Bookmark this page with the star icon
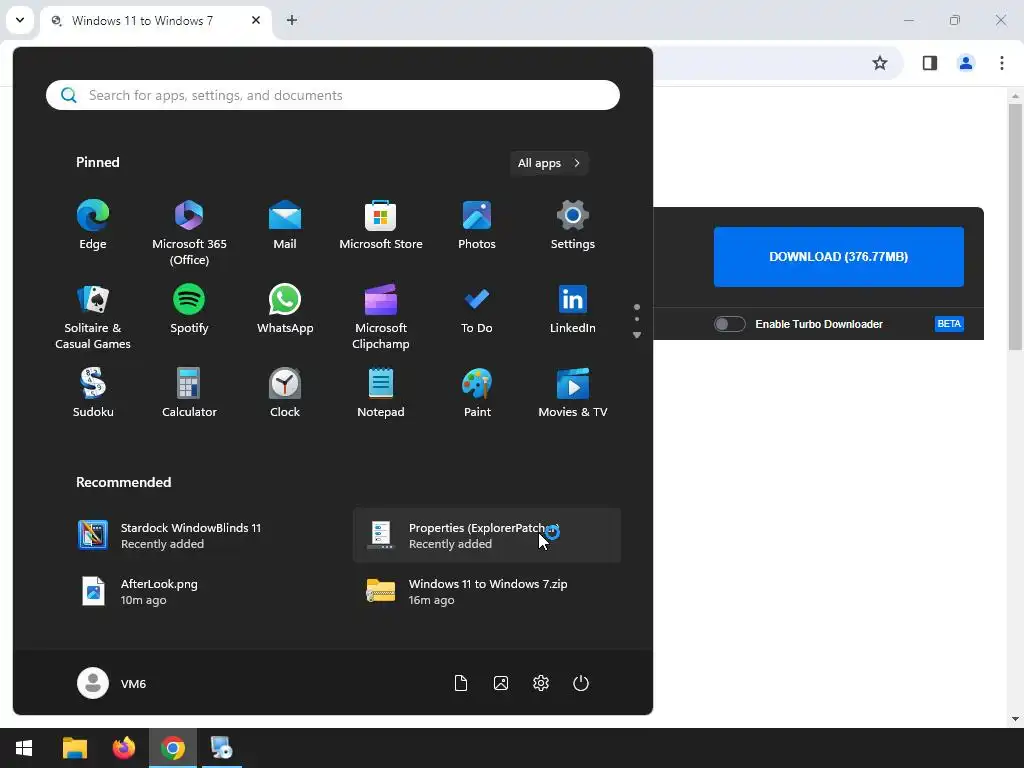 [x=880, y=63]
